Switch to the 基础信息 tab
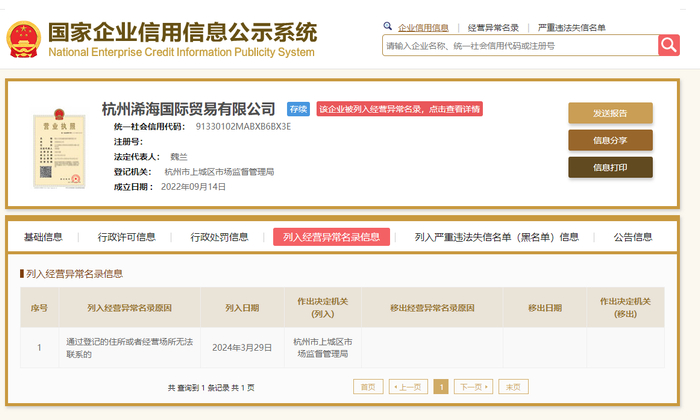This screenshot has height=420, width=700. (x=43, y=237)
